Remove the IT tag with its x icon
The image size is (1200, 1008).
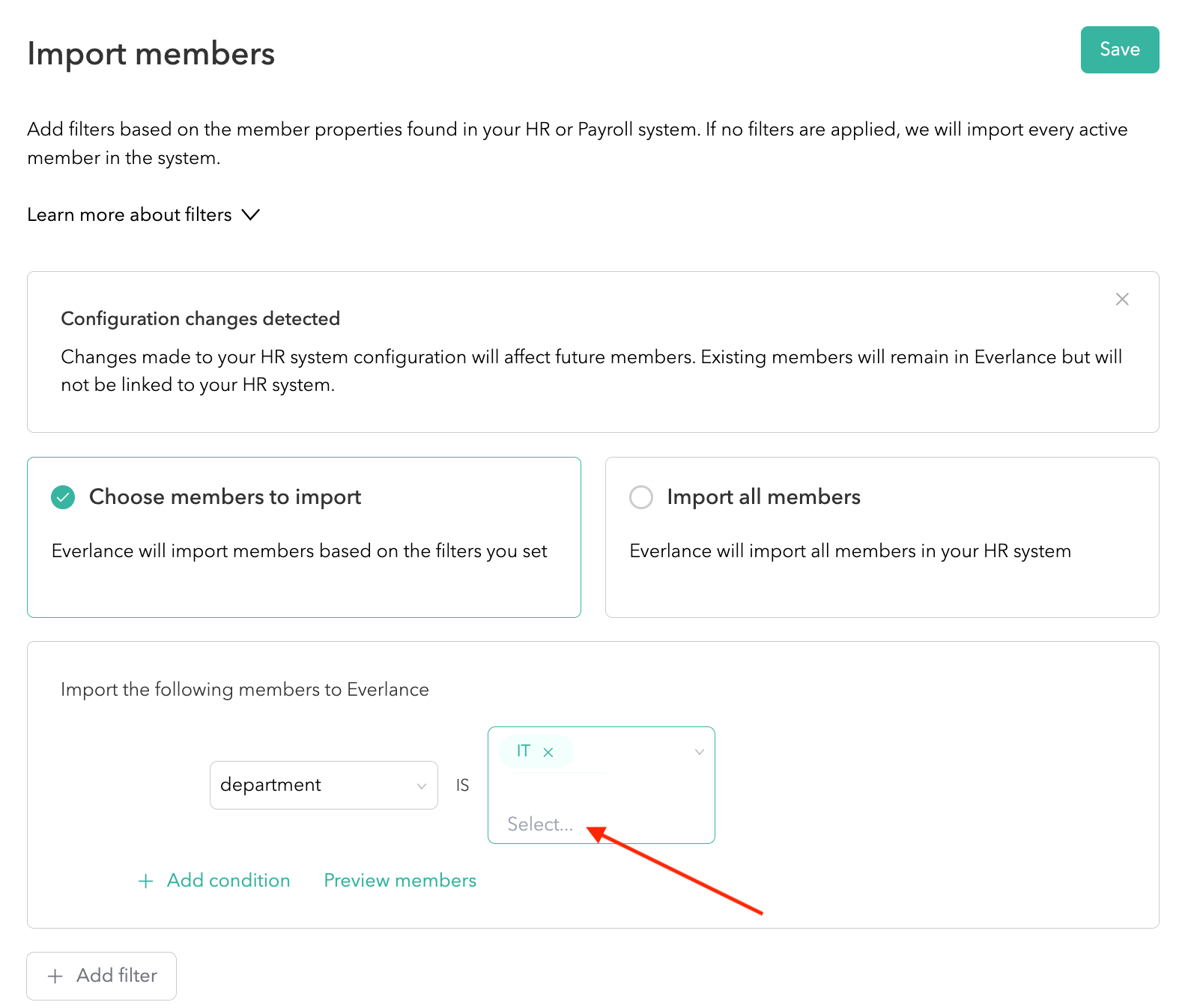(x=548, y=753)
